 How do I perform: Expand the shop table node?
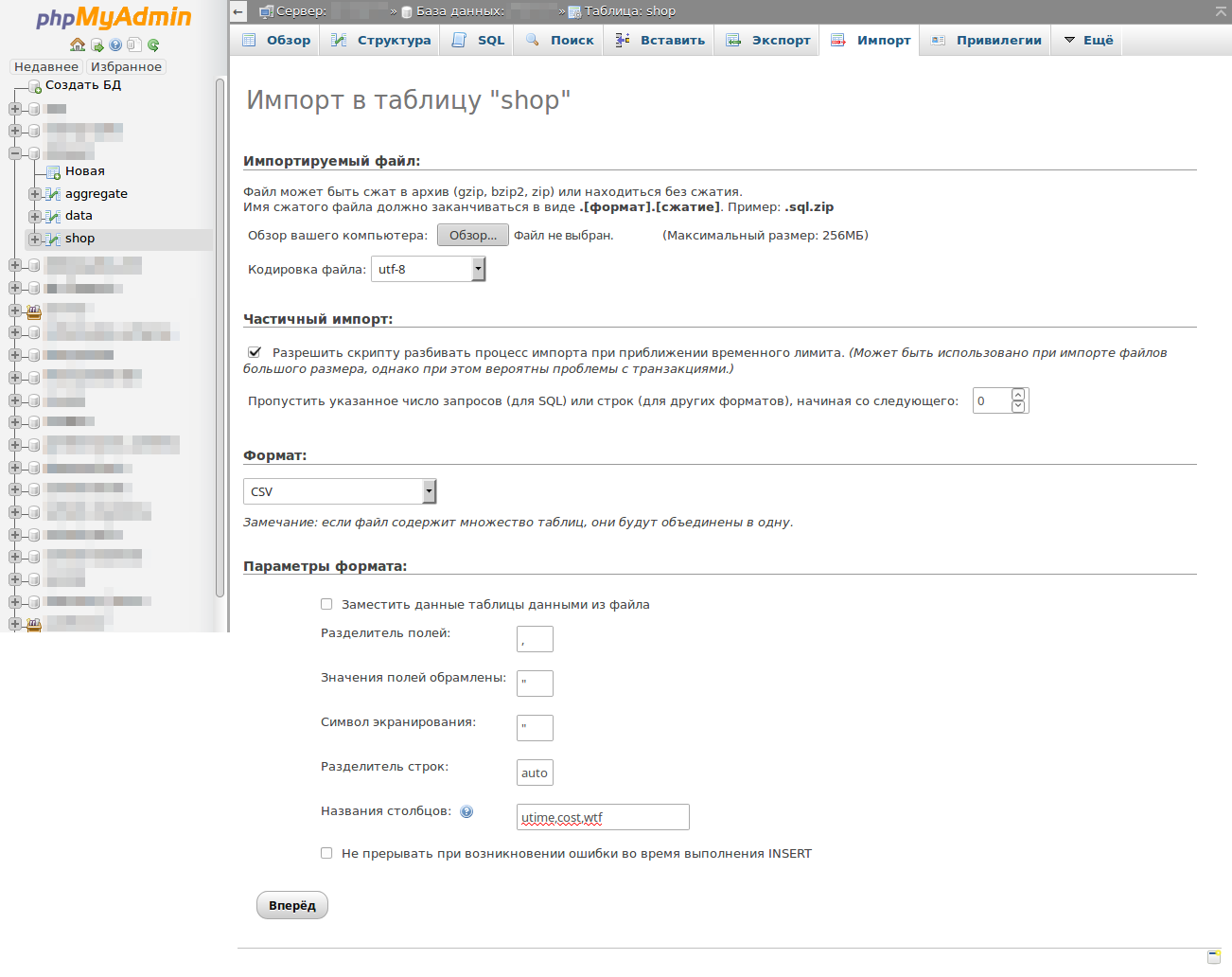(34, 239)
